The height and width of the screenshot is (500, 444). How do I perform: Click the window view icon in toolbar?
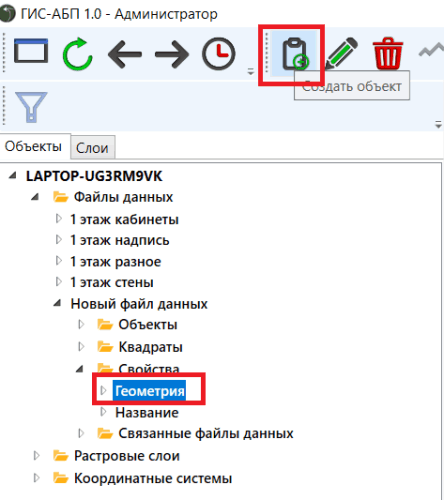tap(31, 51)
